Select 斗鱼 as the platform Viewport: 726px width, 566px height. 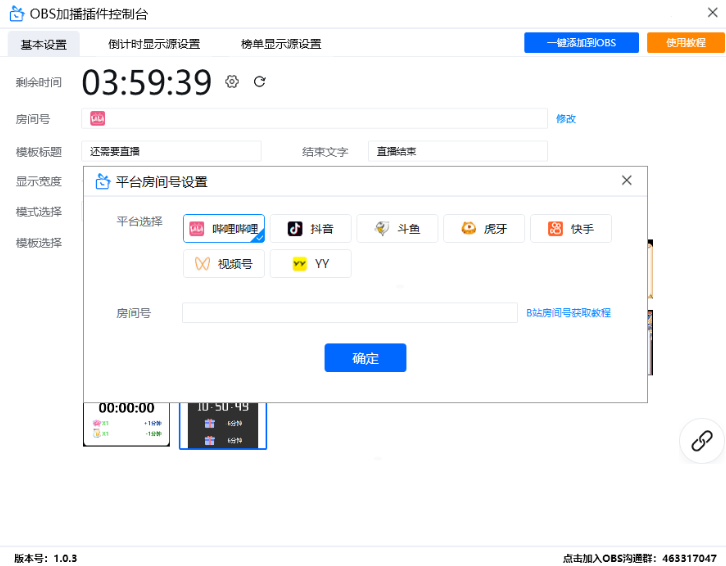(397, 229)
